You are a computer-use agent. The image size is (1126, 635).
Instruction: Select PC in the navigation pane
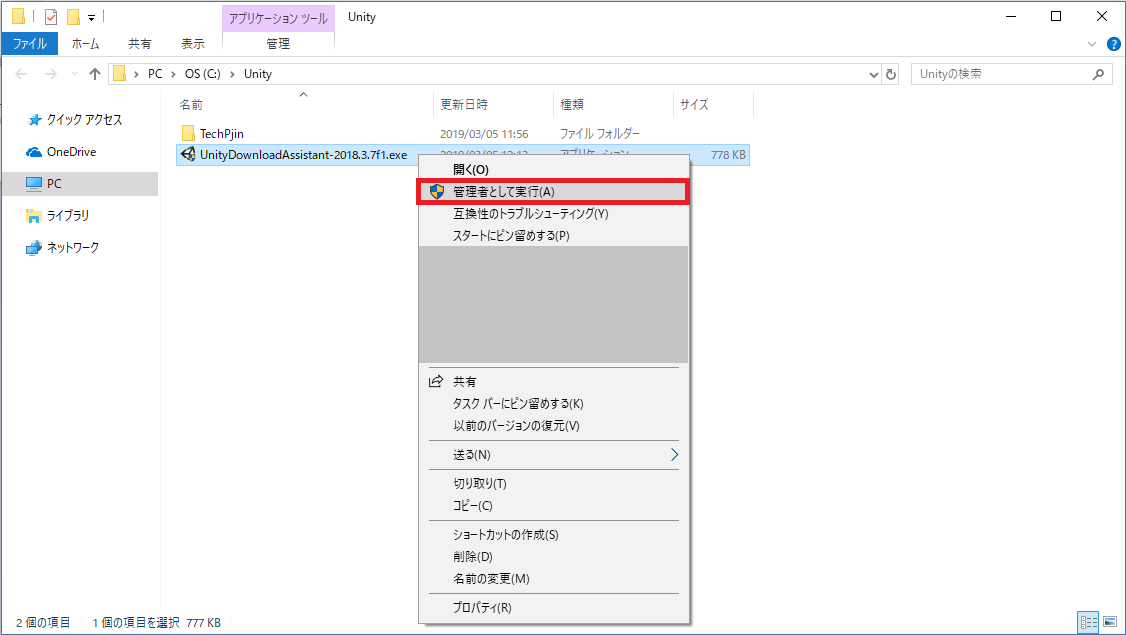coord(80,184)
